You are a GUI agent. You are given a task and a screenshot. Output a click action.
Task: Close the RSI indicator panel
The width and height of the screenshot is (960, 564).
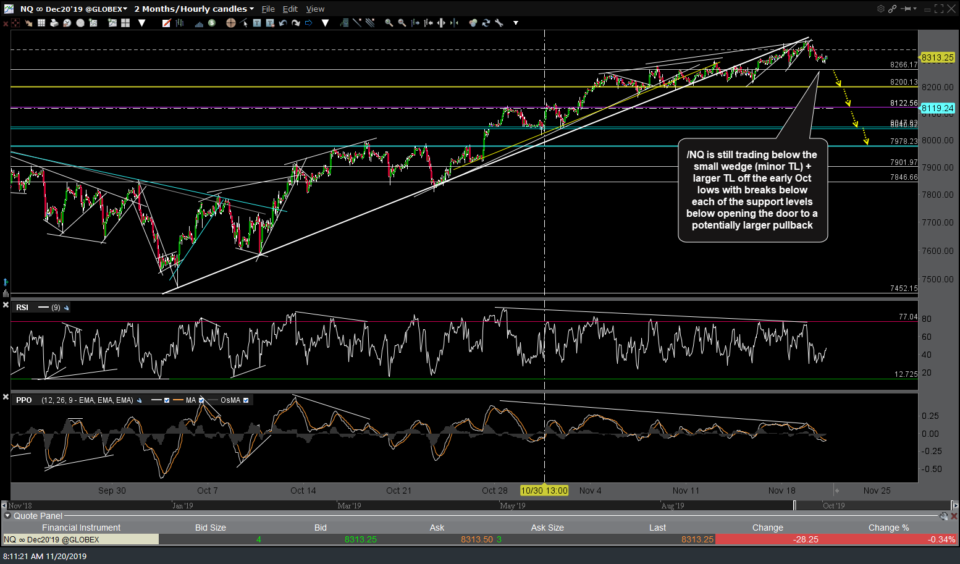(x=6, y=305)
